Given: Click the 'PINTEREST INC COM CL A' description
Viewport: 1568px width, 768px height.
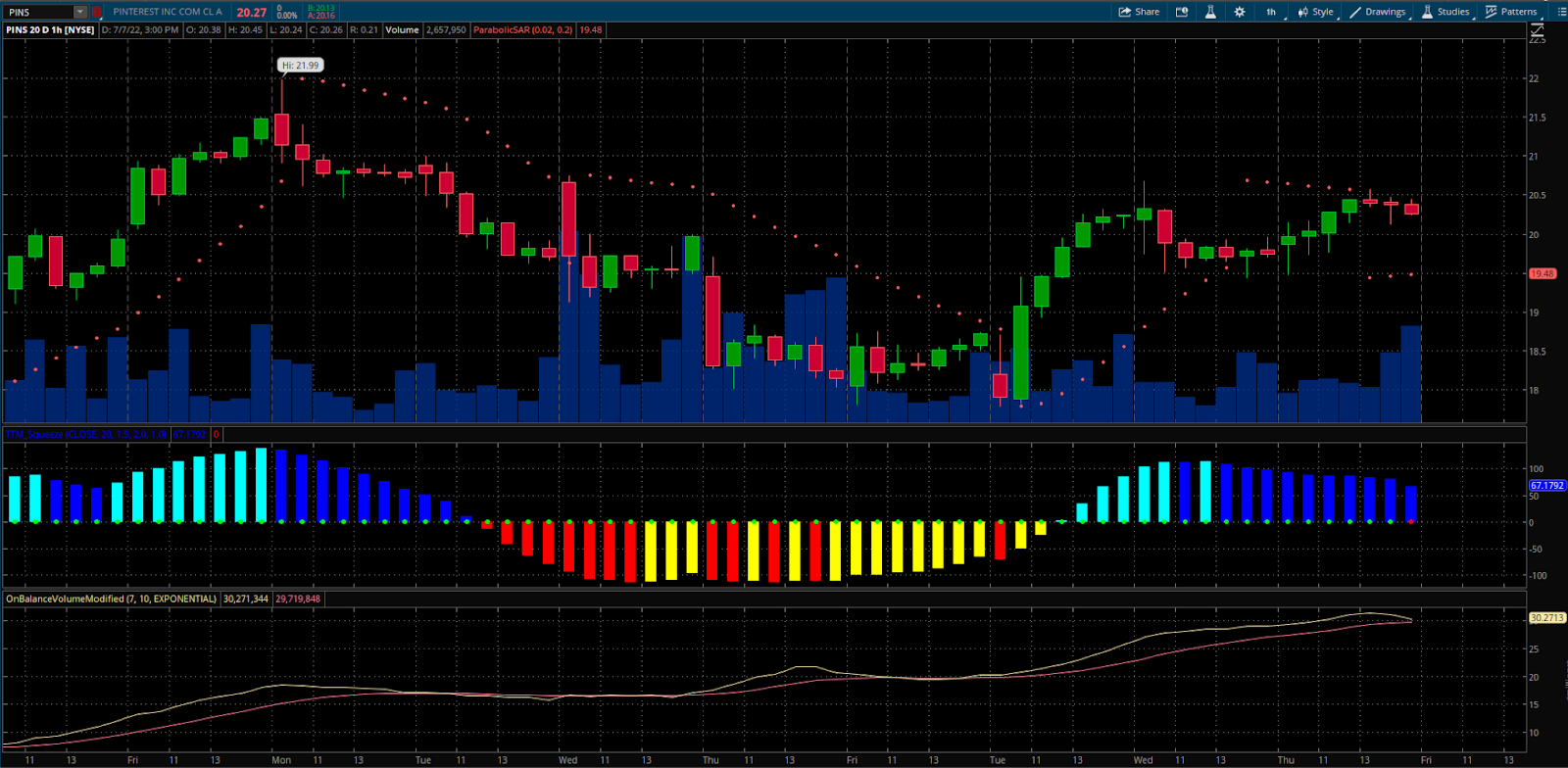Looking at the screenshot, I should 168,12.
